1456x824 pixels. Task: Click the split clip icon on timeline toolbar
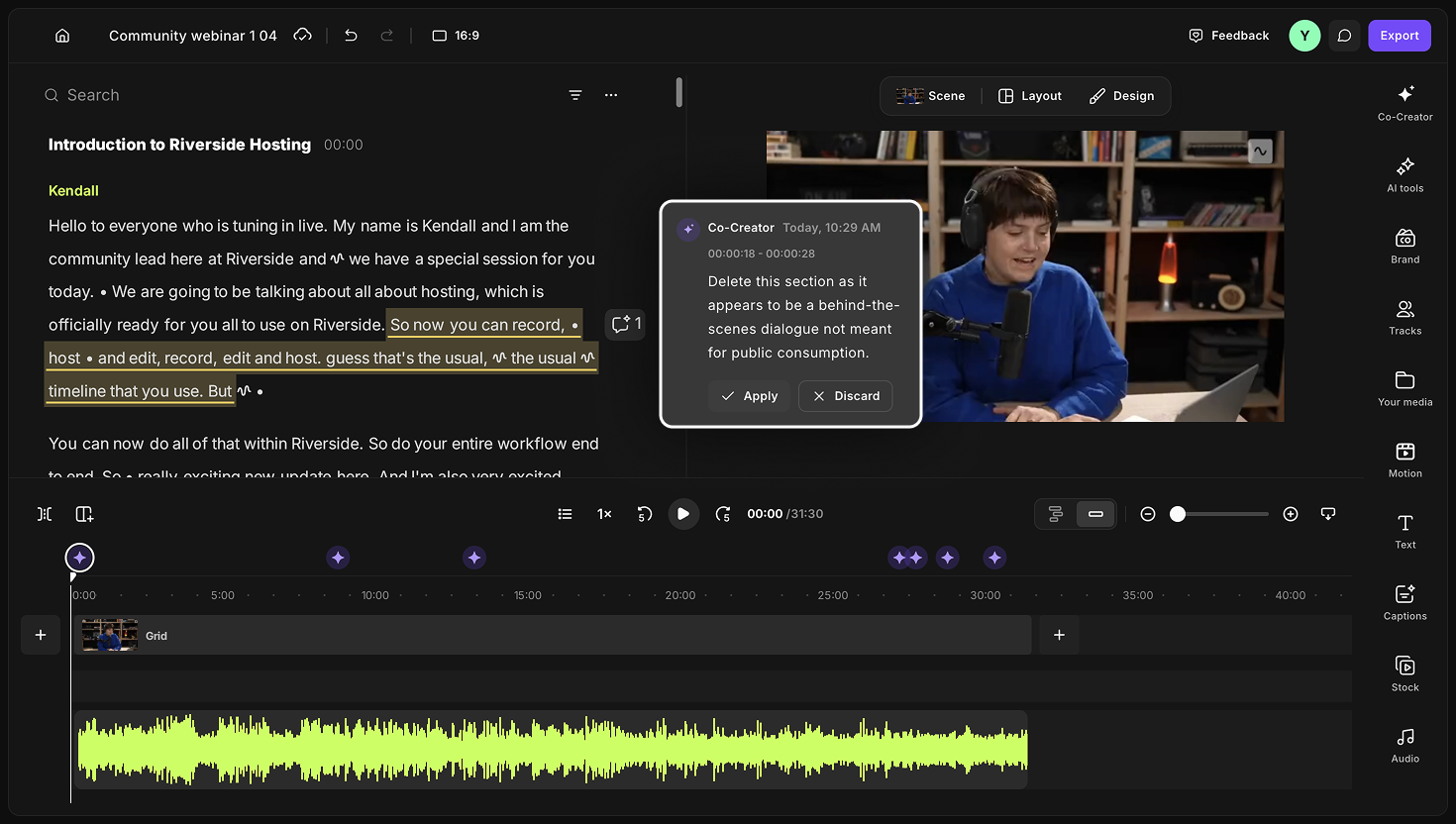pos(45,514)
